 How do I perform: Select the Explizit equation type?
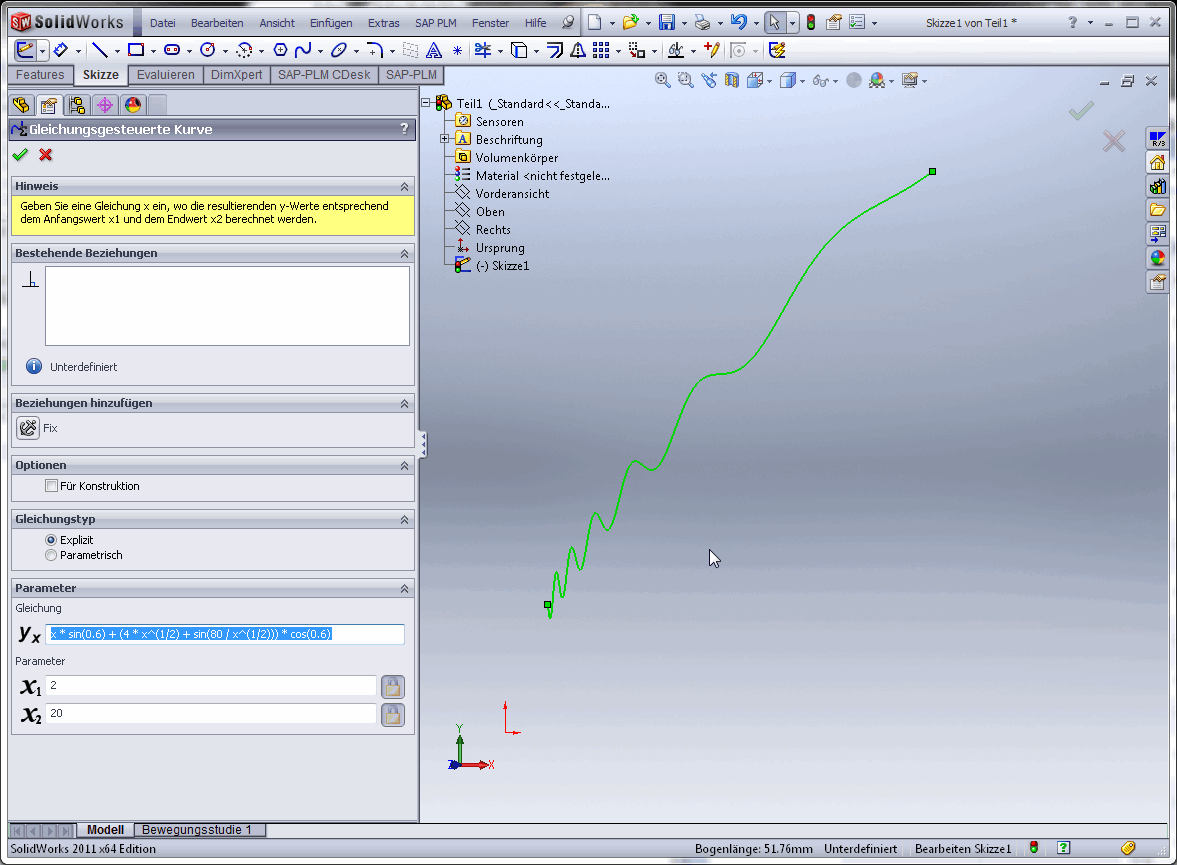click(52, 540)
